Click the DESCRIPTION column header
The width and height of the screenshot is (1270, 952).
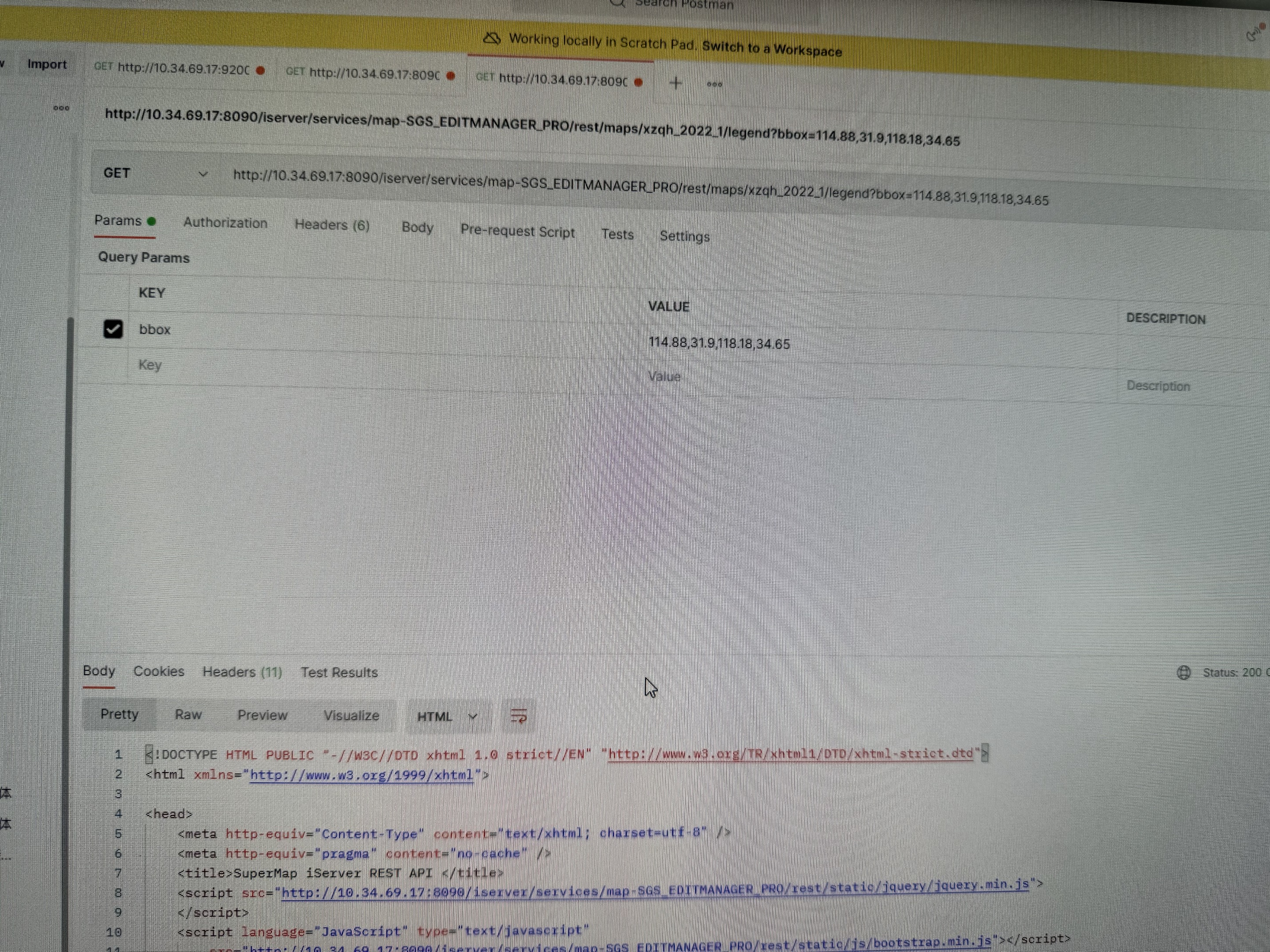(x=1165, y=319)
